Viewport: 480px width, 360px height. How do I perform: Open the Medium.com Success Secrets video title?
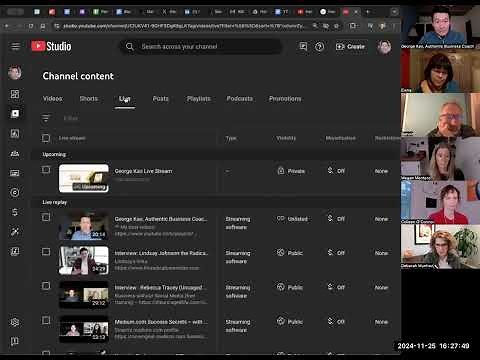(161, 322)
